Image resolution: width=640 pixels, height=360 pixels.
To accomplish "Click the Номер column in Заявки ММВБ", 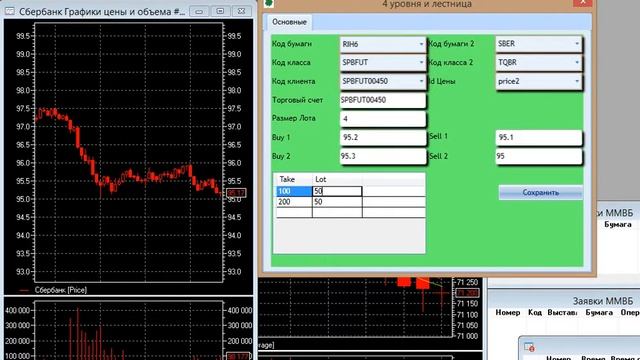I will [x=508, y=312].
